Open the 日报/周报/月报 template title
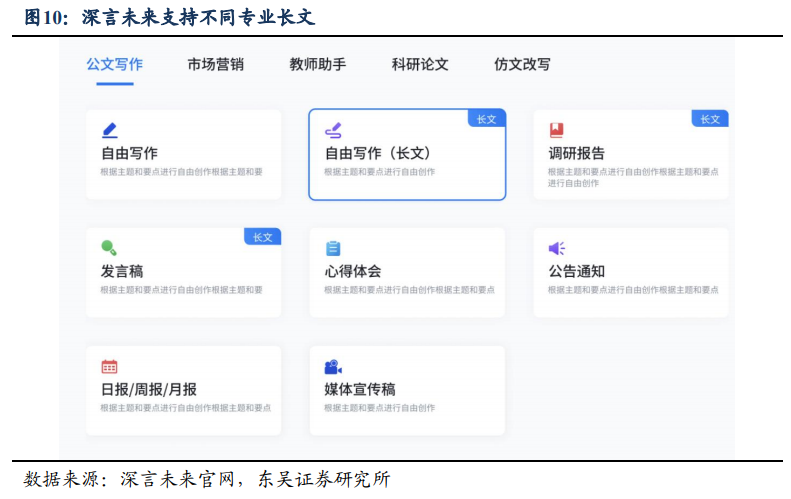The image size is (791, 499). pos(149,389)
